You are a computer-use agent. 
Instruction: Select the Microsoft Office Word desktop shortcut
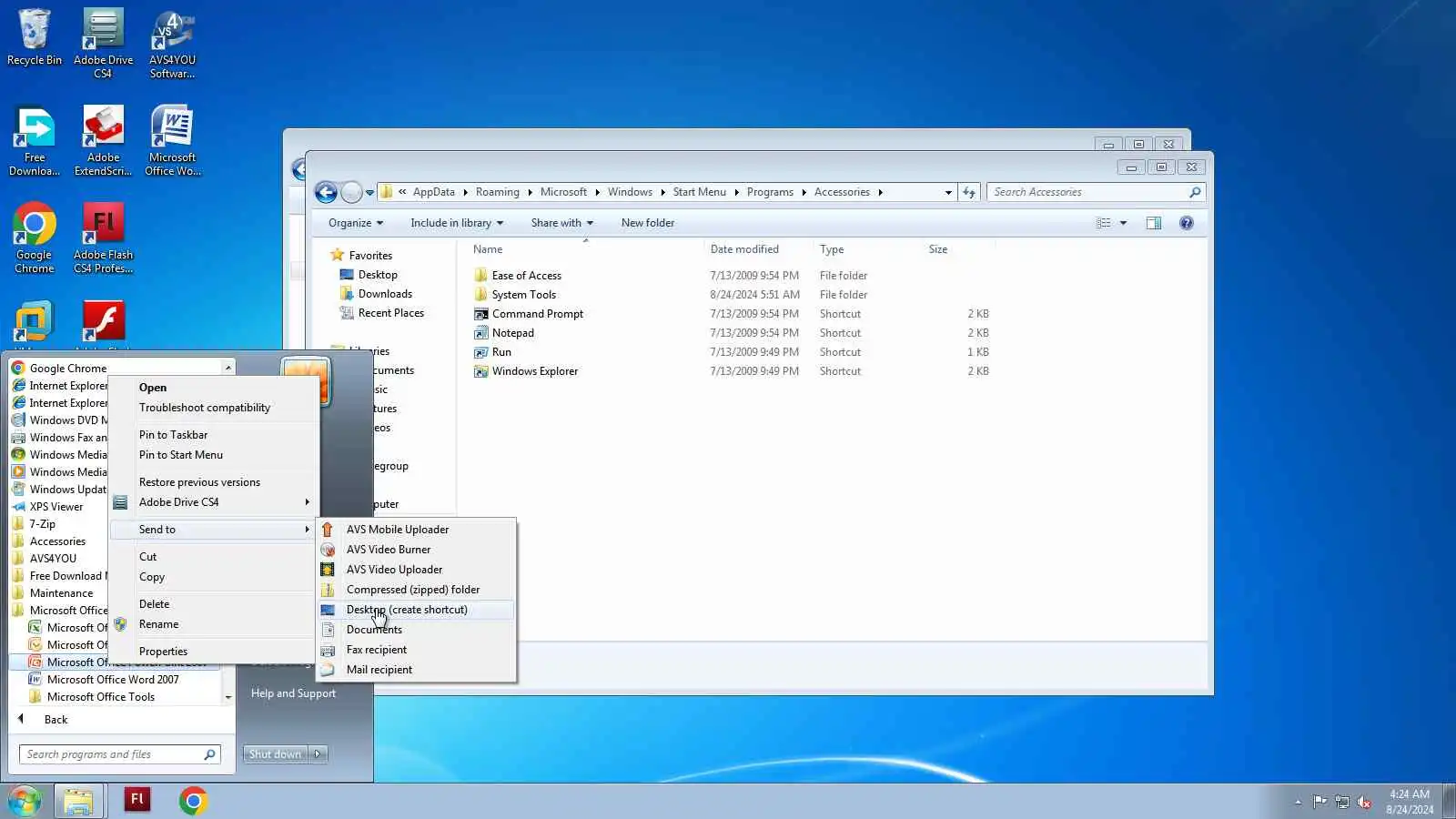point(172,140)
